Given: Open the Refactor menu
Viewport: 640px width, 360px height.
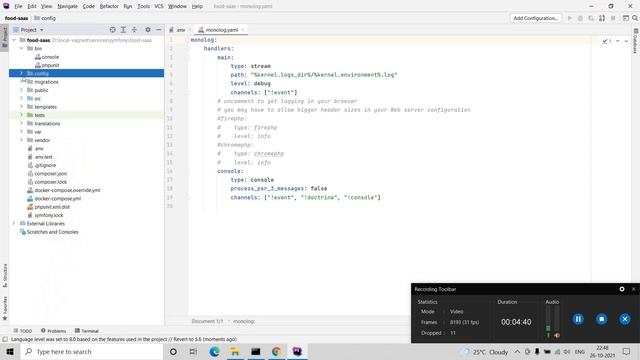Looking at the screenshot, I should coord(109,6).
